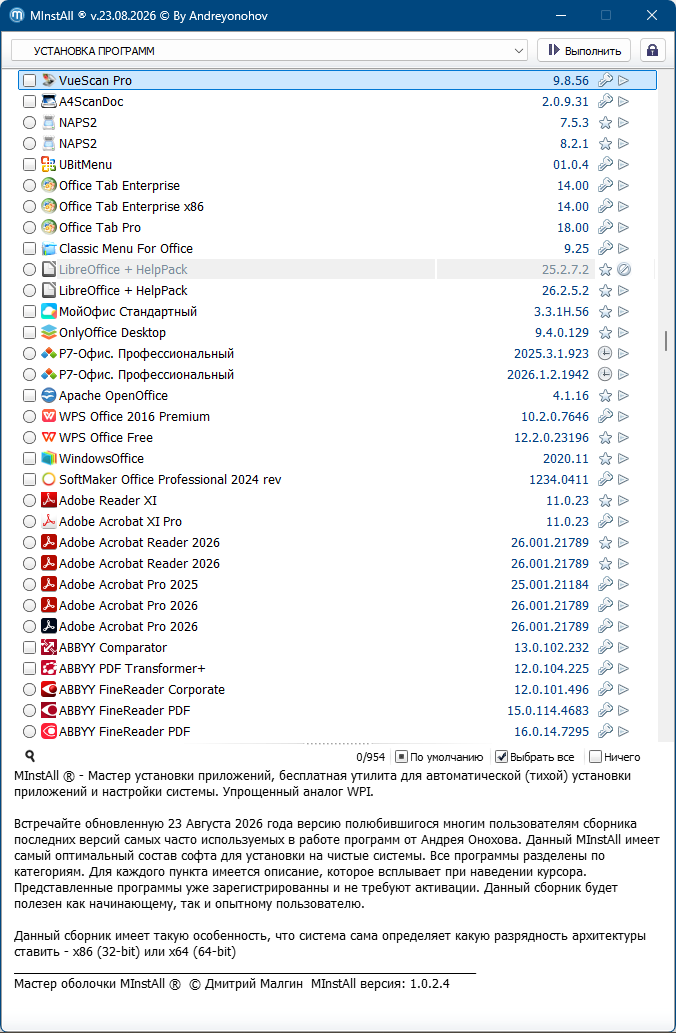Screen dimensions: 676x1033
Task: Click the OnlyOffice Desktop app icon
Action: point(49,333)
